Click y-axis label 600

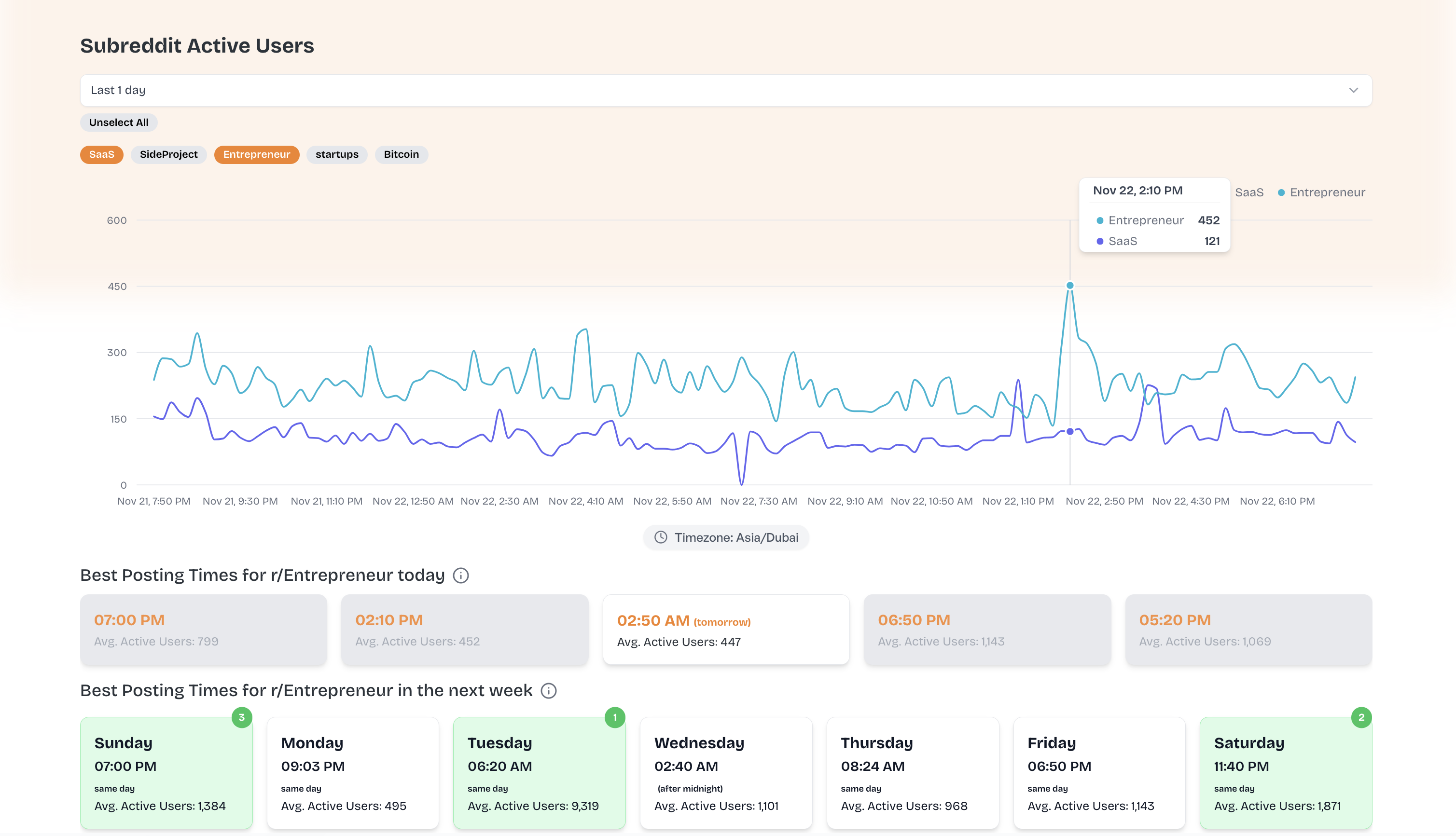pos(117,220)
